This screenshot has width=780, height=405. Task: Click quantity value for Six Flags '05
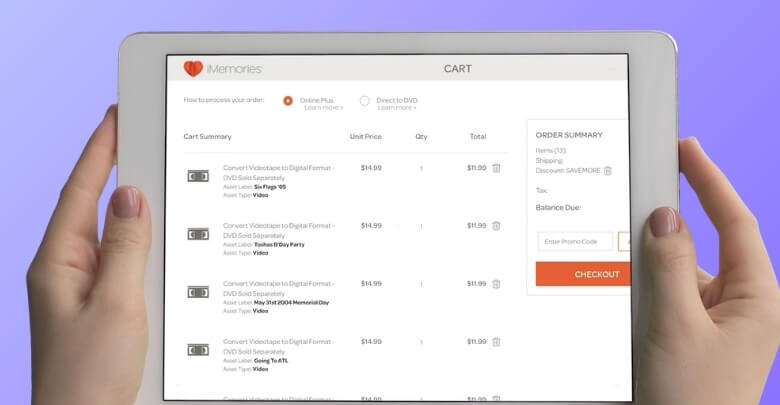(x=421, y=169)
